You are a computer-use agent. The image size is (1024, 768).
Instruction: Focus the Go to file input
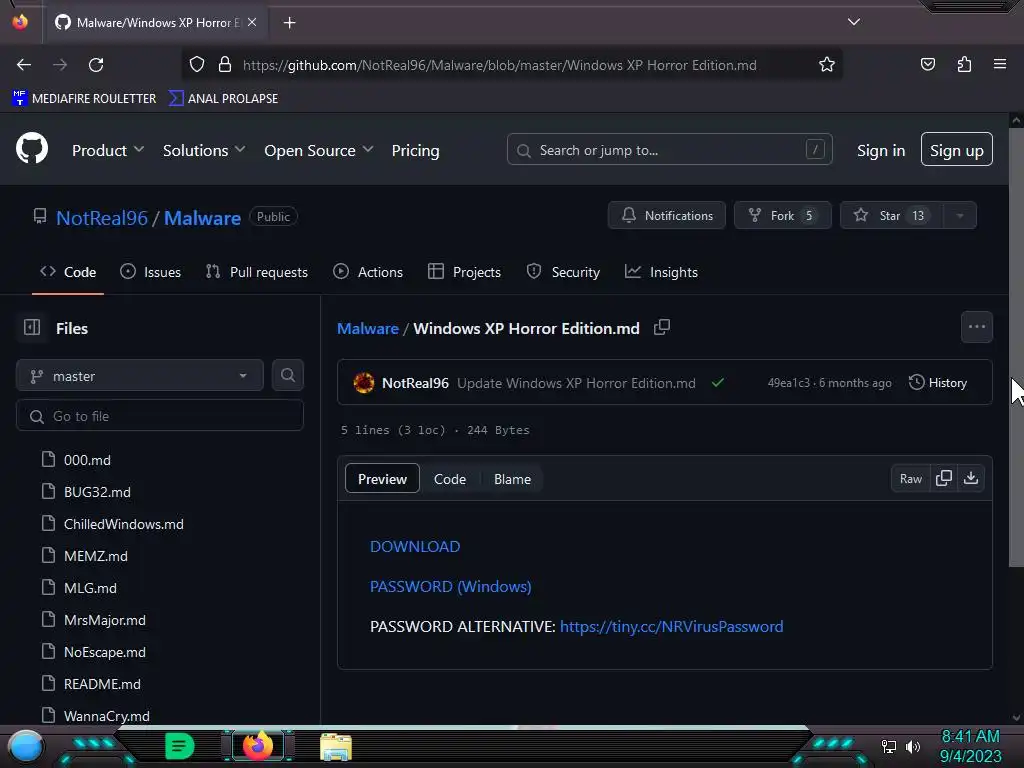(159, 416)
